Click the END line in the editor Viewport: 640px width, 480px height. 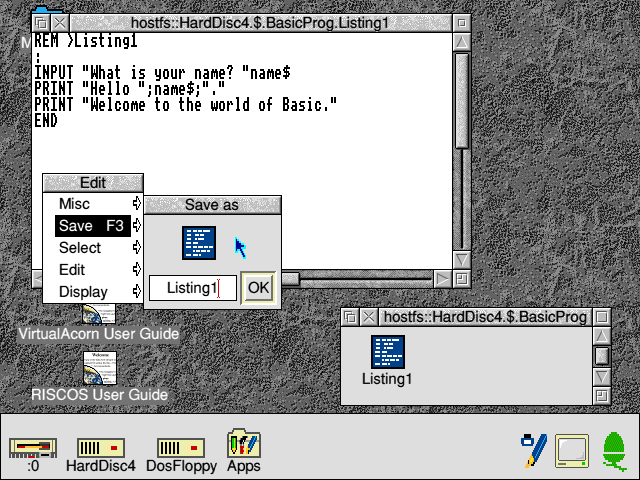46,120
